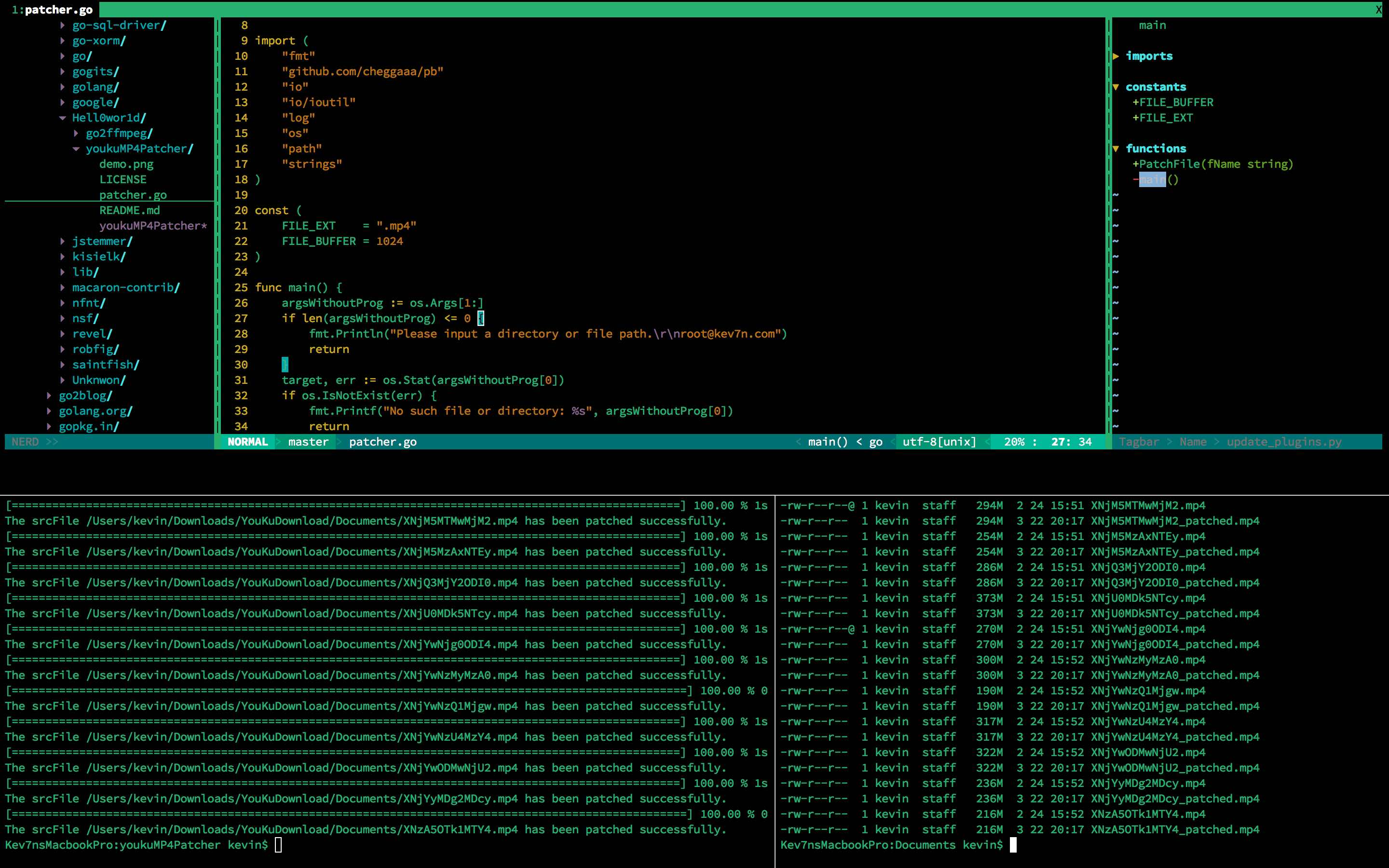The image size is (1389, 868).
Task: Expand the go-sql-driver folder arrow
Action: point(63,25)
